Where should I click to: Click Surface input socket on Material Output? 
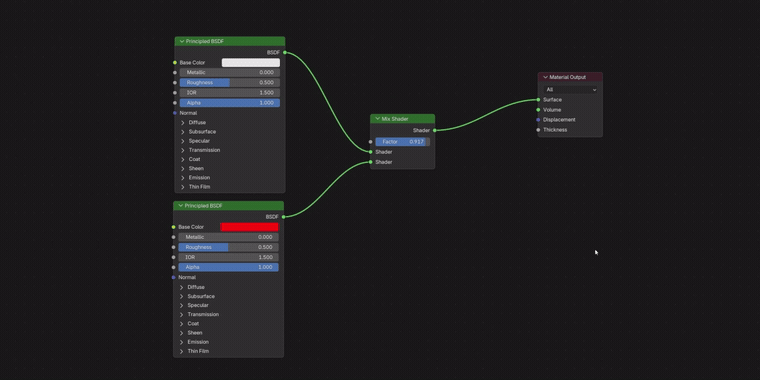[538, 100]
